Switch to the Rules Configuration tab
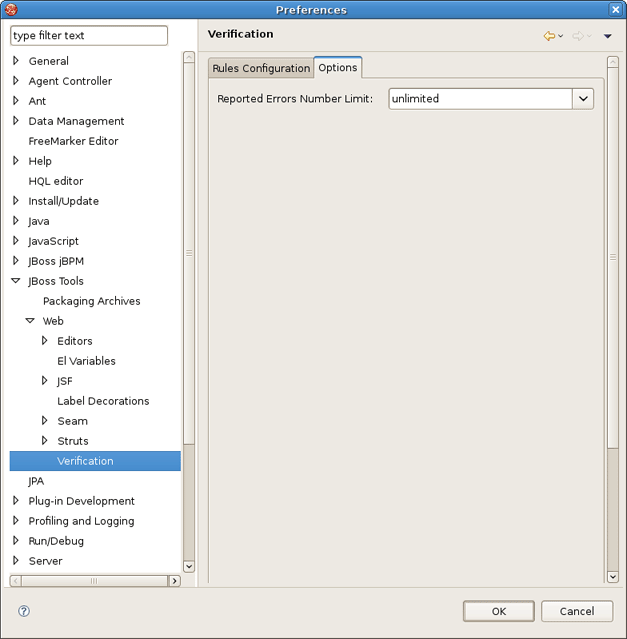Image resolution: width=627 pixels, height=639 pixels. coord(261,68)
